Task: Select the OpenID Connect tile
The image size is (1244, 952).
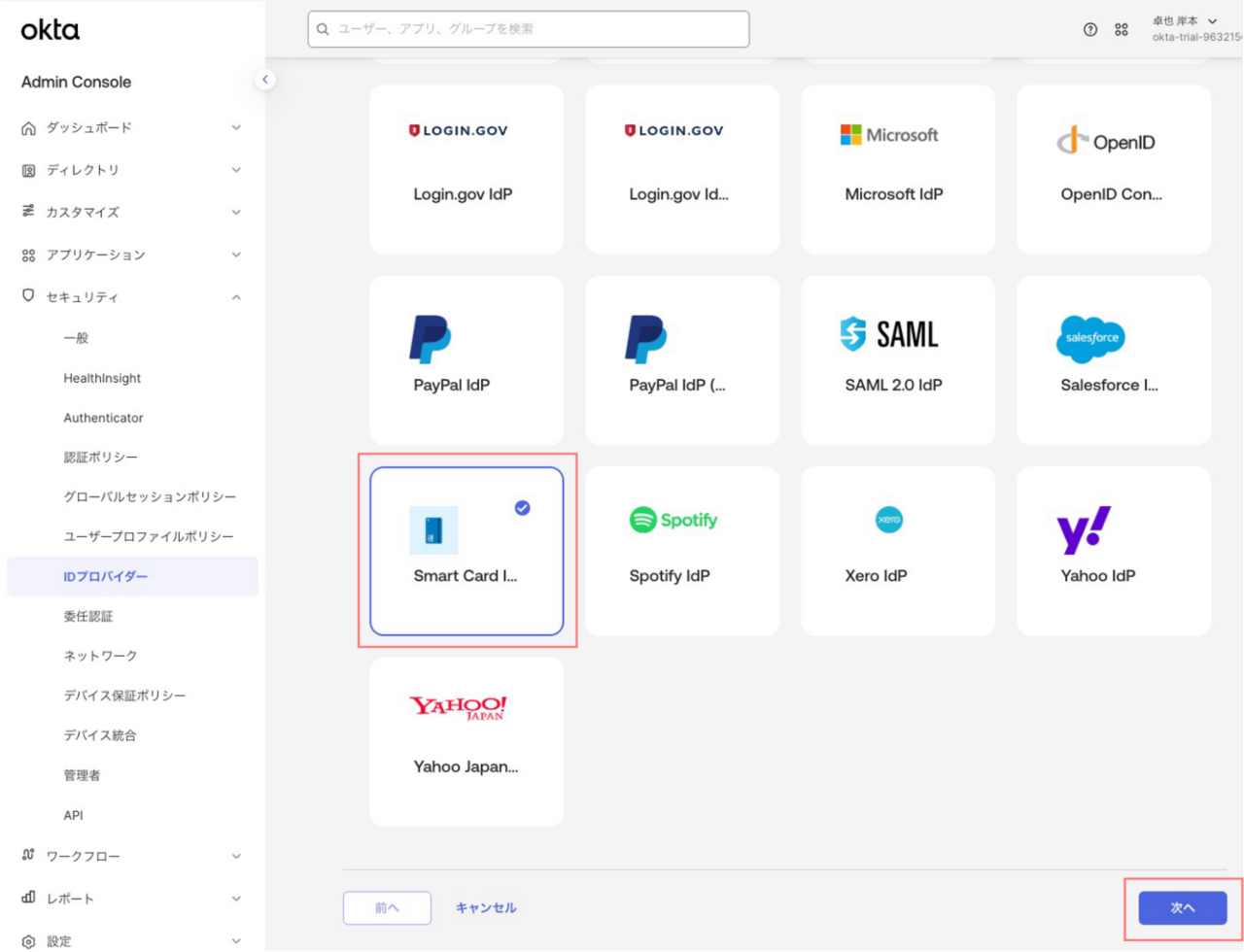Action: [x=1113, y=169]
